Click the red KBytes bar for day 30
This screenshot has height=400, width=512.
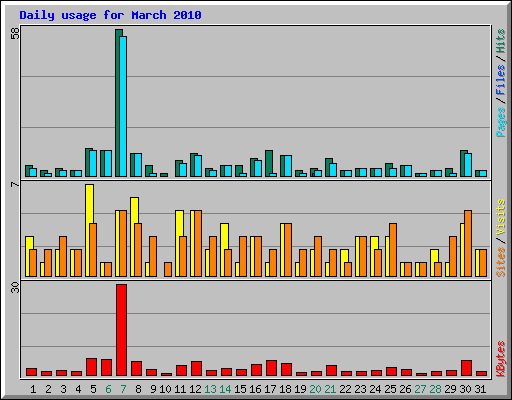pos(466,368)
